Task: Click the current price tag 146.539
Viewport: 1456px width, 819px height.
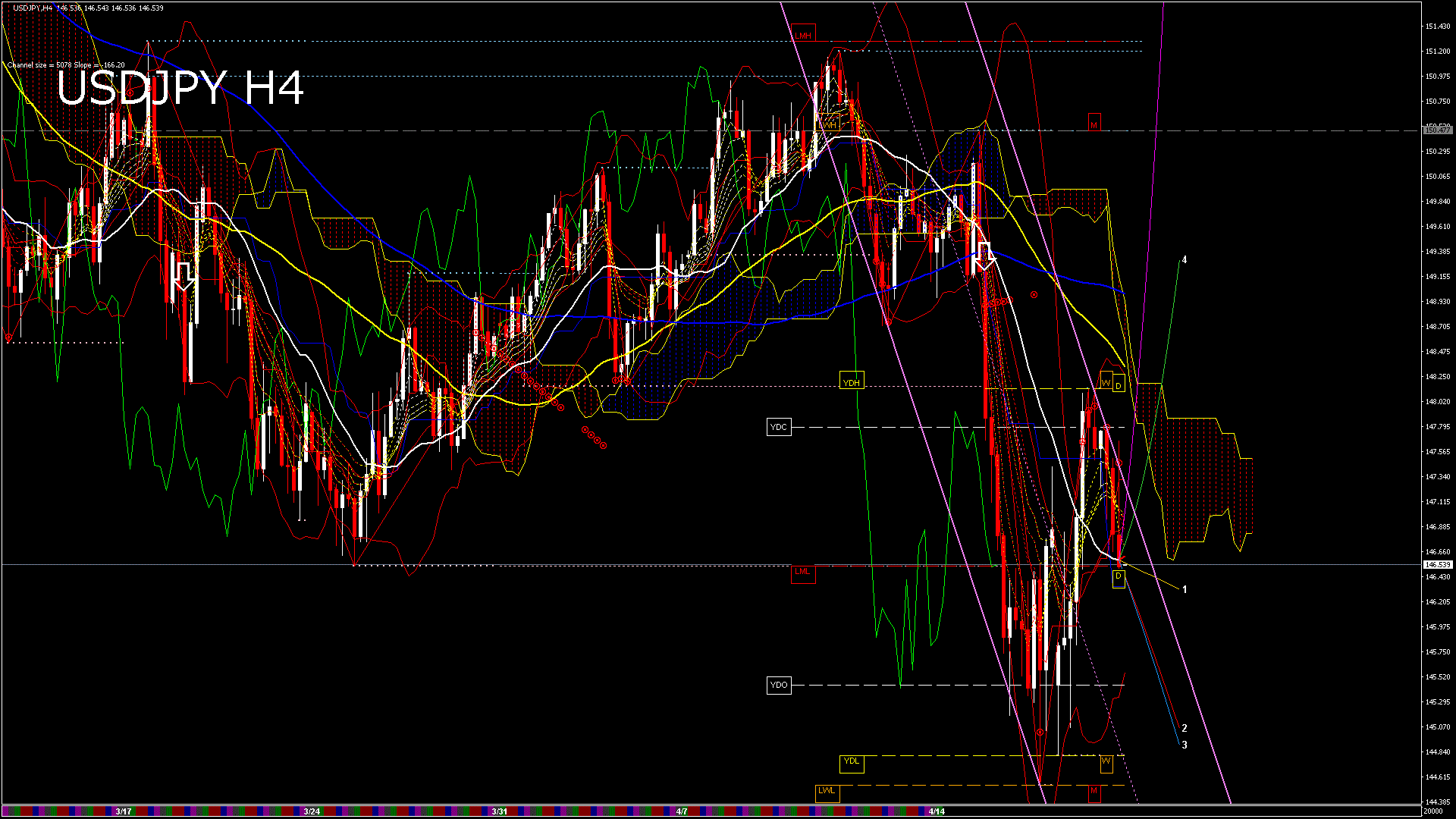Action: click(1437, 565)
